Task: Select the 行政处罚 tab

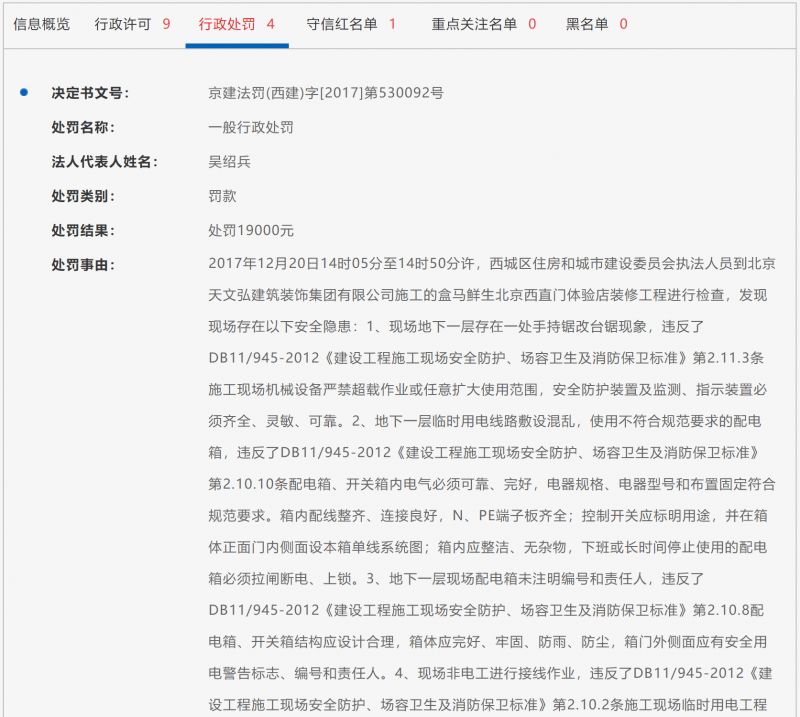Action: [237, 24]
